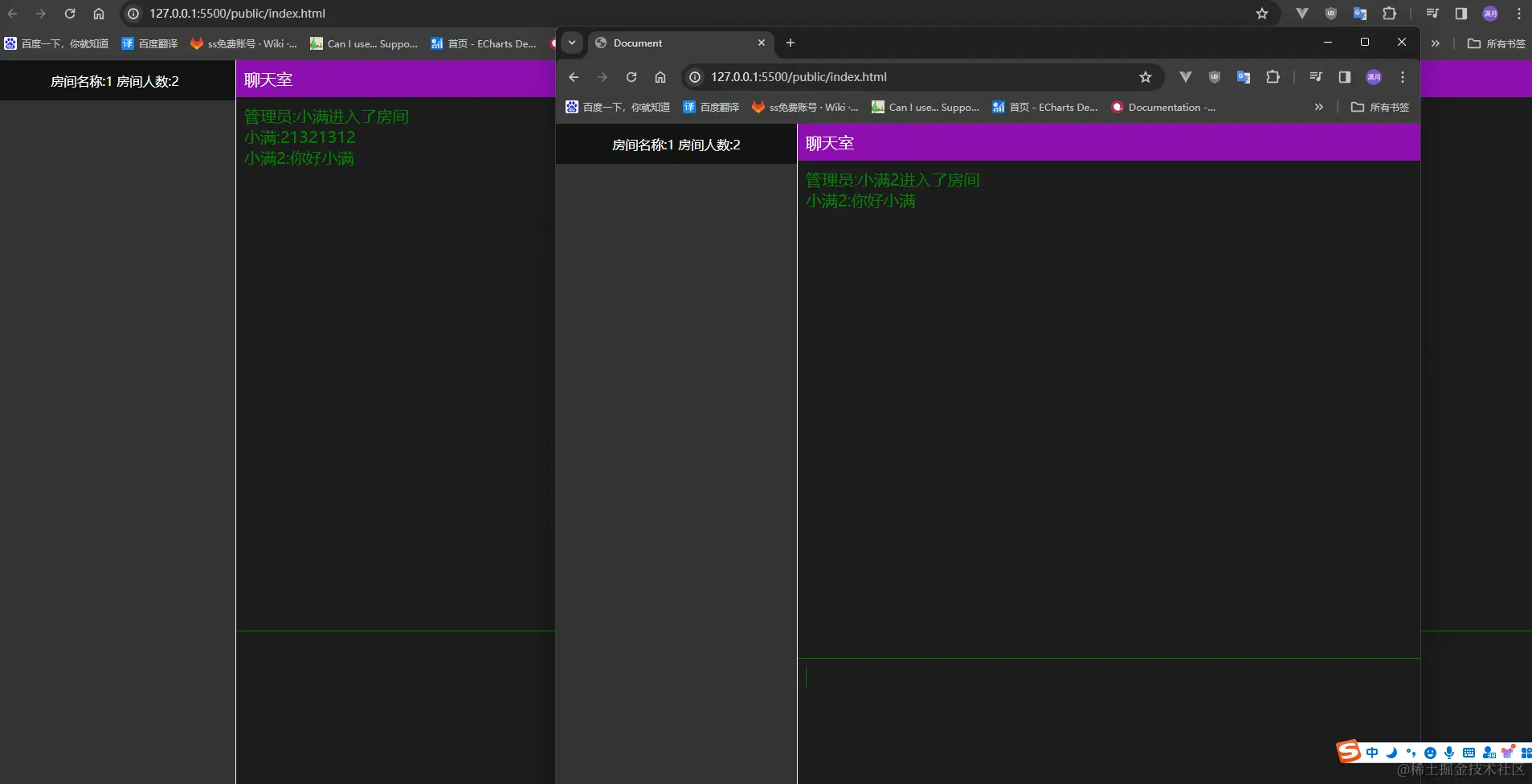Image resolution: width=1532 pixels, height=784 pixels.
Task: Toggle Chinese/English mode on the Sogou IME bar
Action: click(x=1372, y=753)
